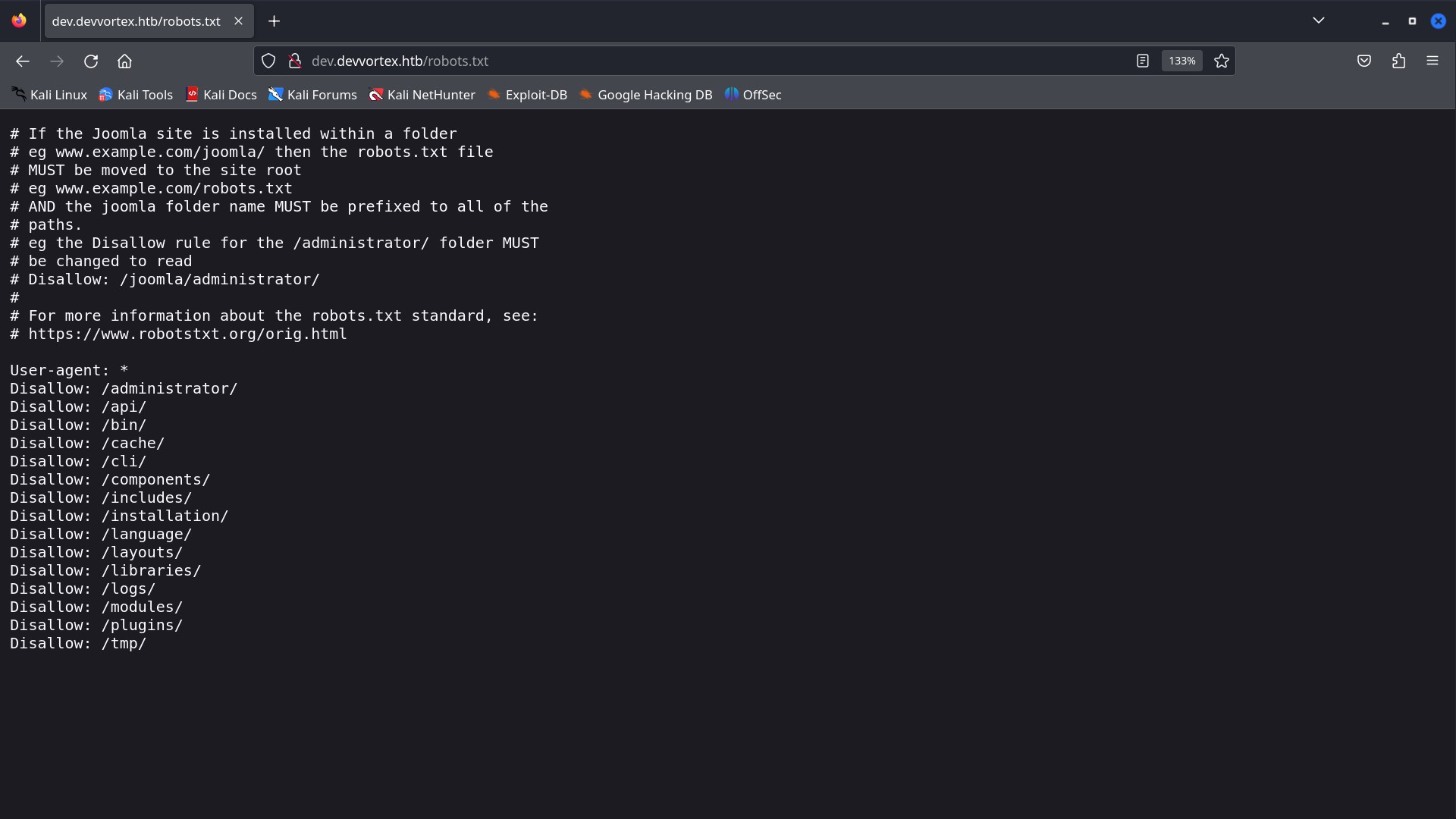Bookmark this page with the star
The width and height of the screenshot is (1456, 819).
pos(1221,61)
